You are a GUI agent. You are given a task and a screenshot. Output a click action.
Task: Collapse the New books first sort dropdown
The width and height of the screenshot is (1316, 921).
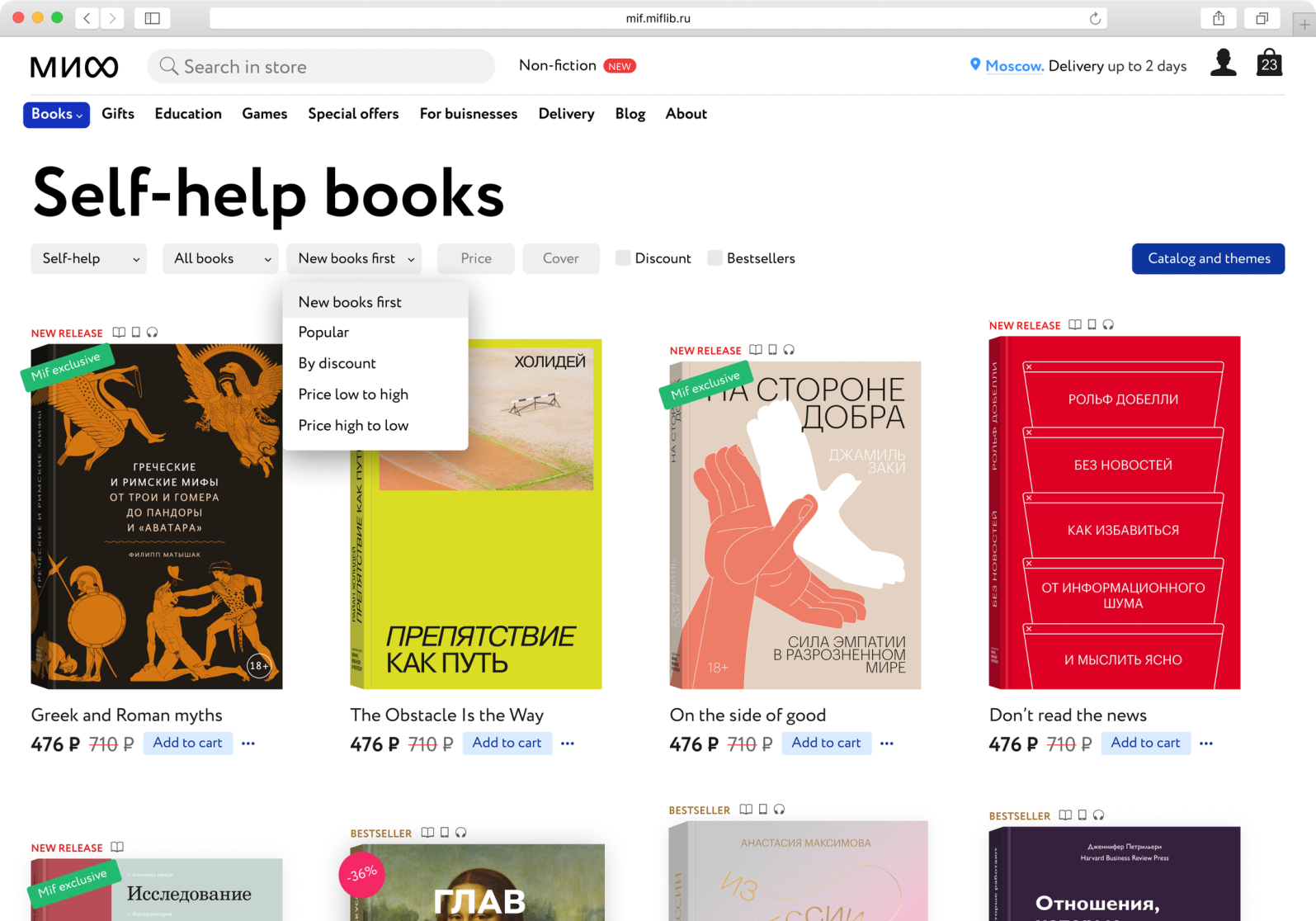[x=354, y=258]
